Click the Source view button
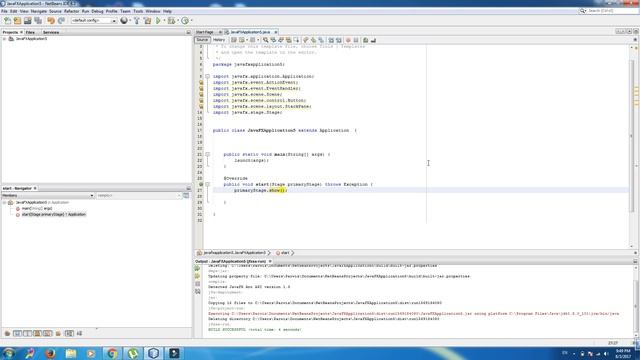The height and width of the screenshot is (360, 640). (x=202, y=40)
